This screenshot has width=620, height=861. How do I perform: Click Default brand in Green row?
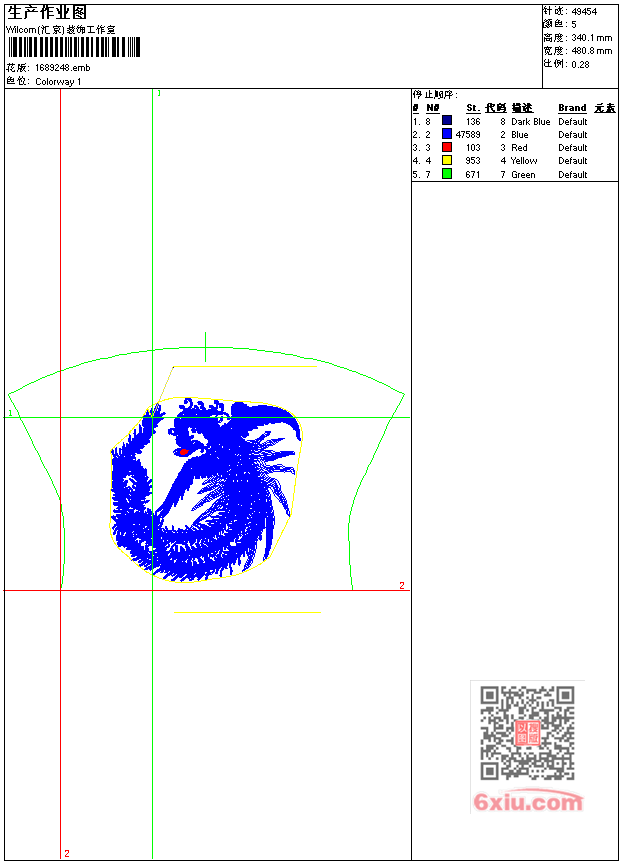(573, 175)
